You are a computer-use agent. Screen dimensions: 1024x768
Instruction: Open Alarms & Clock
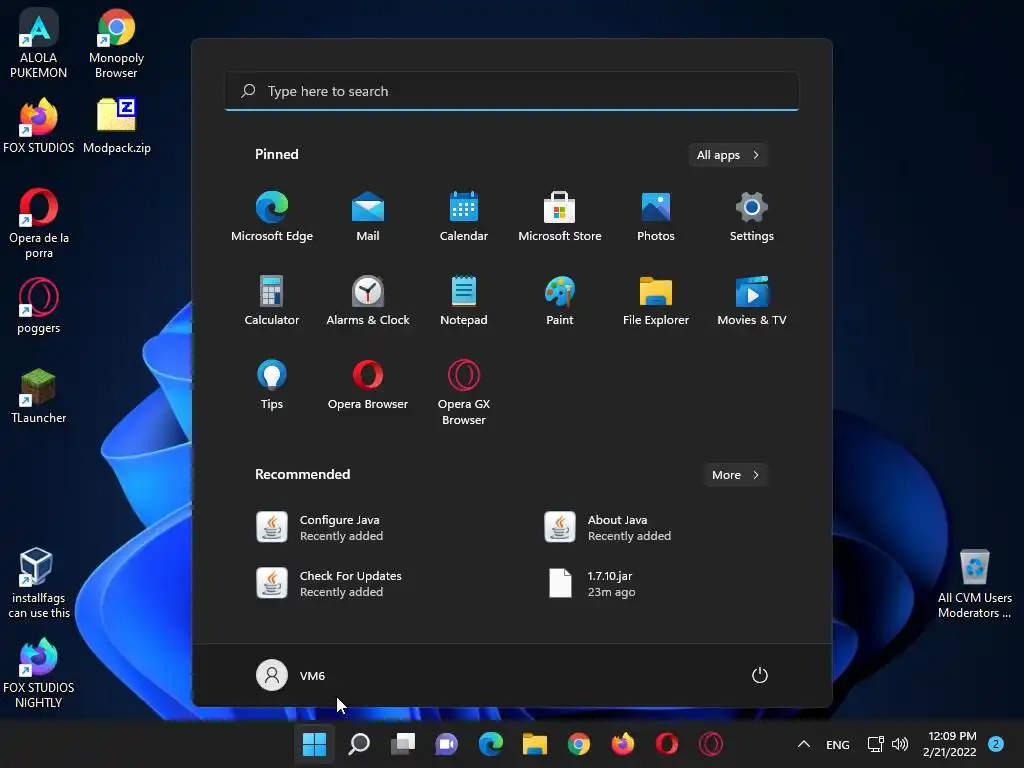pyautogui.click(x=368, y=300)
